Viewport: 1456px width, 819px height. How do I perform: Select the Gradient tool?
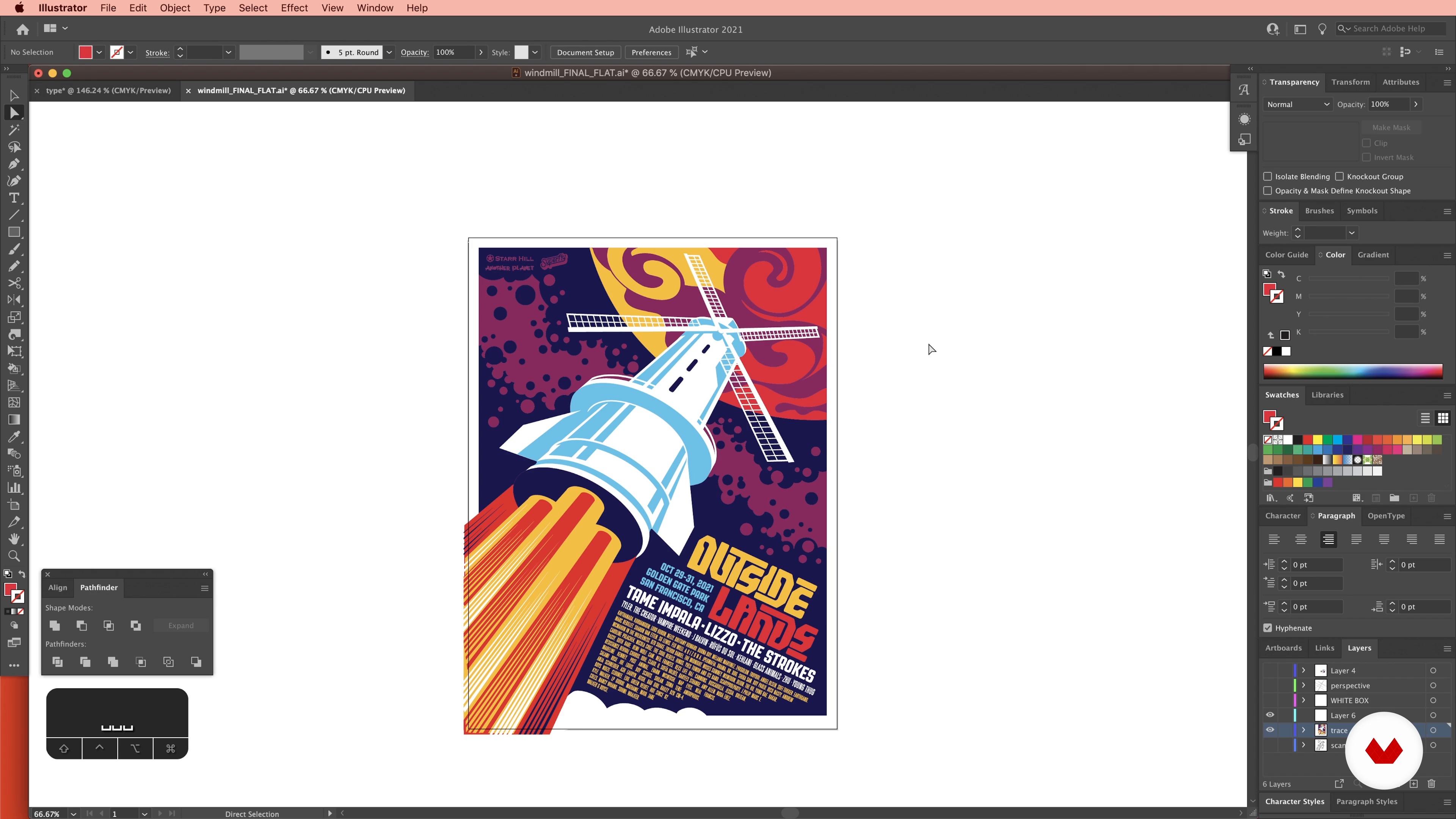[14, 420]
